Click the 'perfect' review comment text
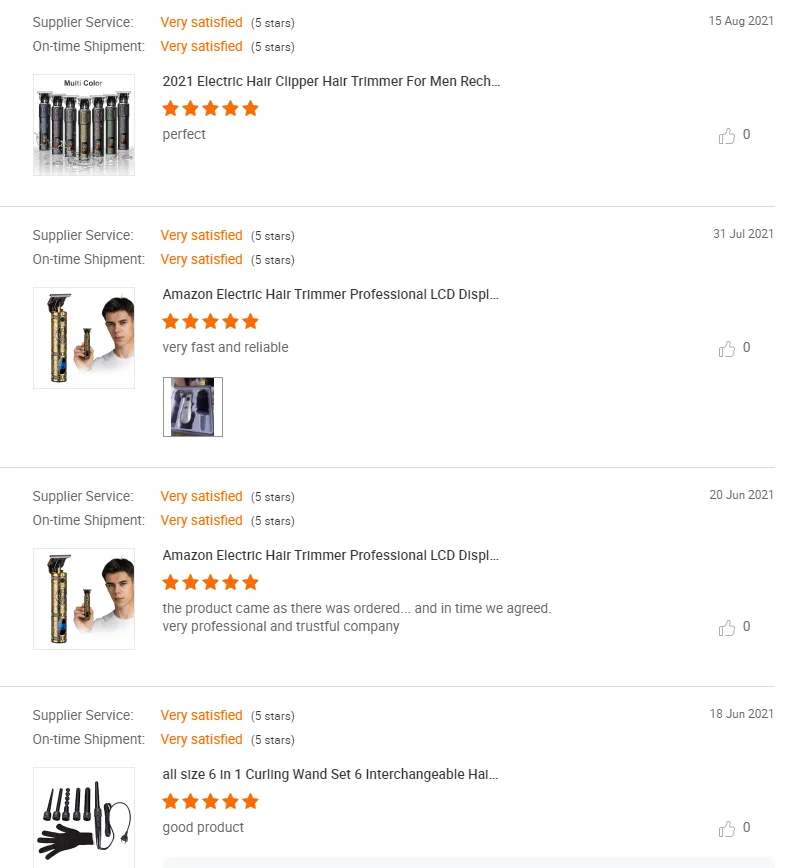Screen dimensions: 786x868 tap(184, 134)
